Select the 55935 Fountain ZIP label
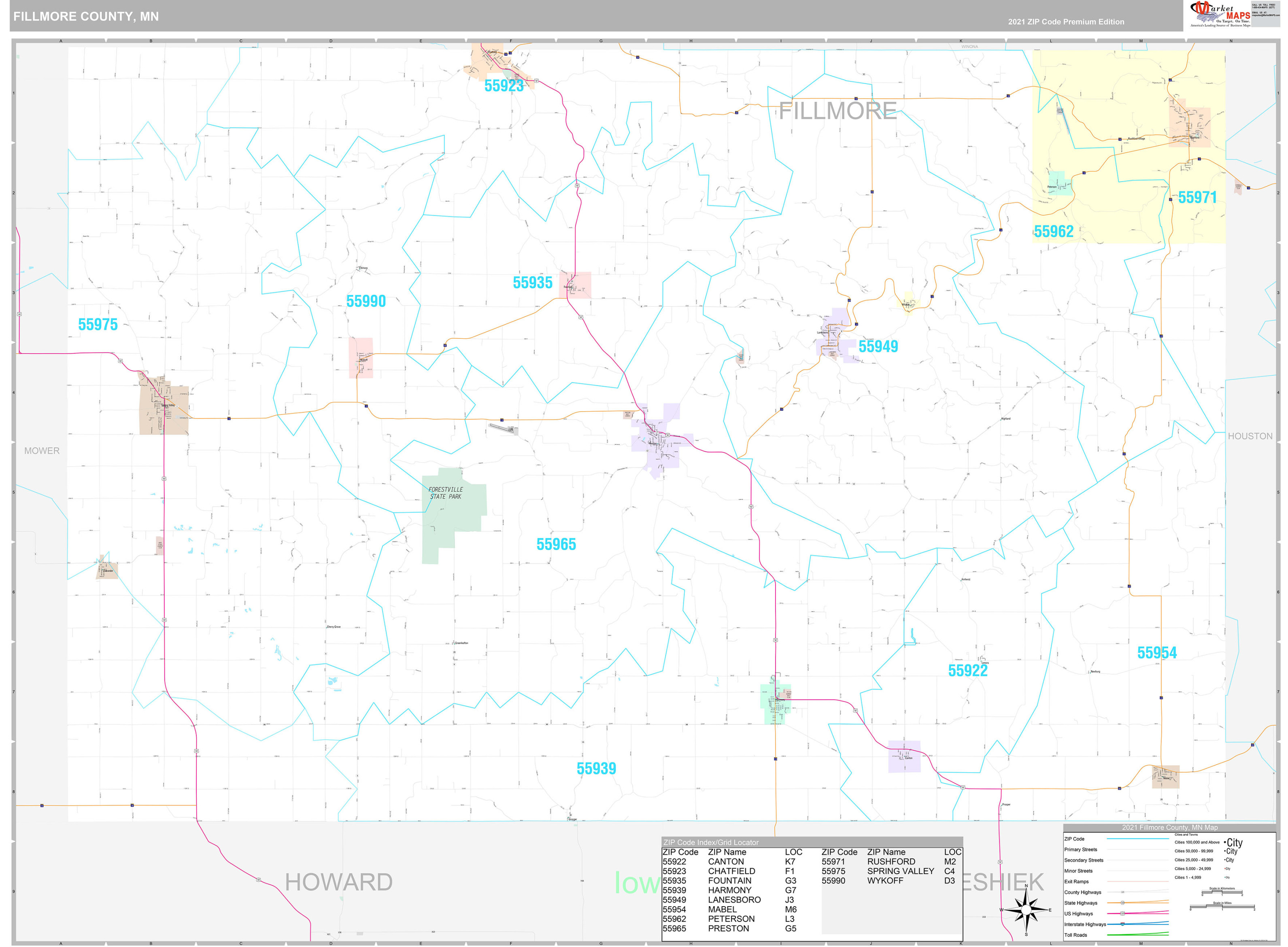Image resolution: width=1288 pixels, height=947 pixels. coord(533,282)
